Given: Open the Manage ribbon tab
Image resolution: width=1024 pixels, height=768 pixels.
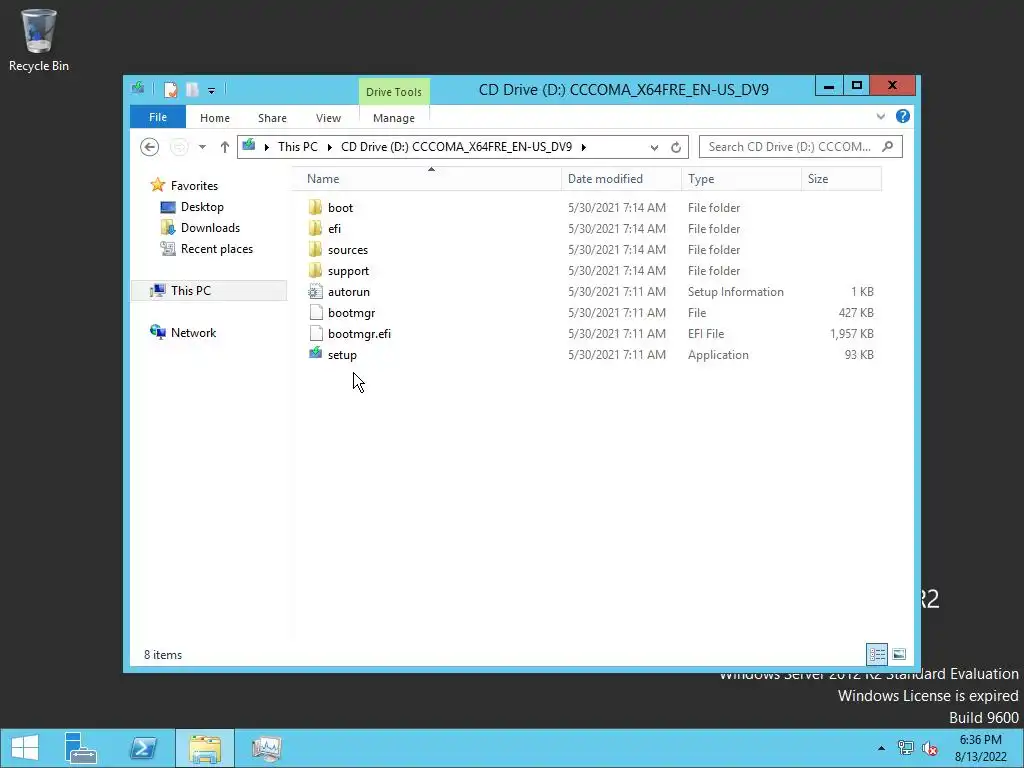Looking at the screenshot, I should (394, 118).
